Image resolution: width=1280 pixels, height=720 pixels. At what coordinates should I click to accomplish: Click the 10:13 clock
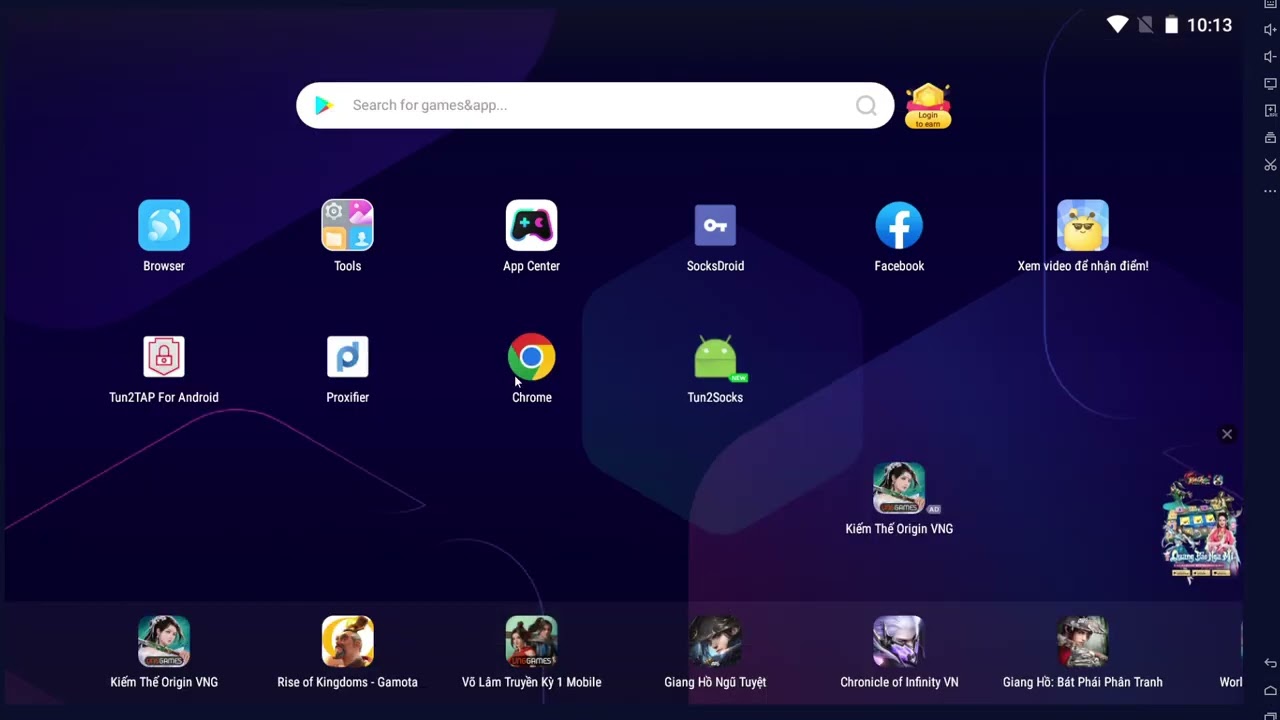pyautogui.click(x=1209, y=25)
